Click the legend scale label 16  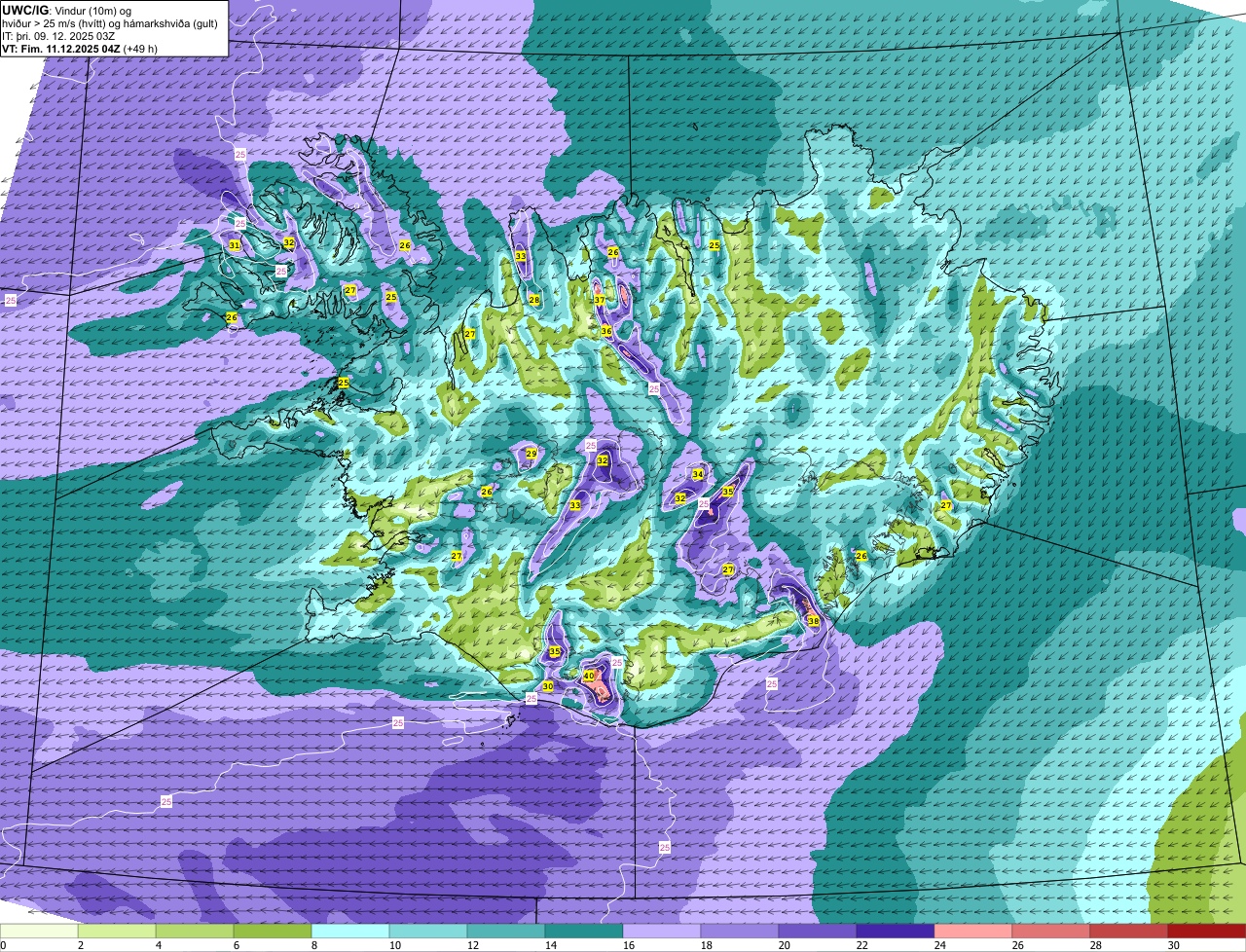[629, 945]
